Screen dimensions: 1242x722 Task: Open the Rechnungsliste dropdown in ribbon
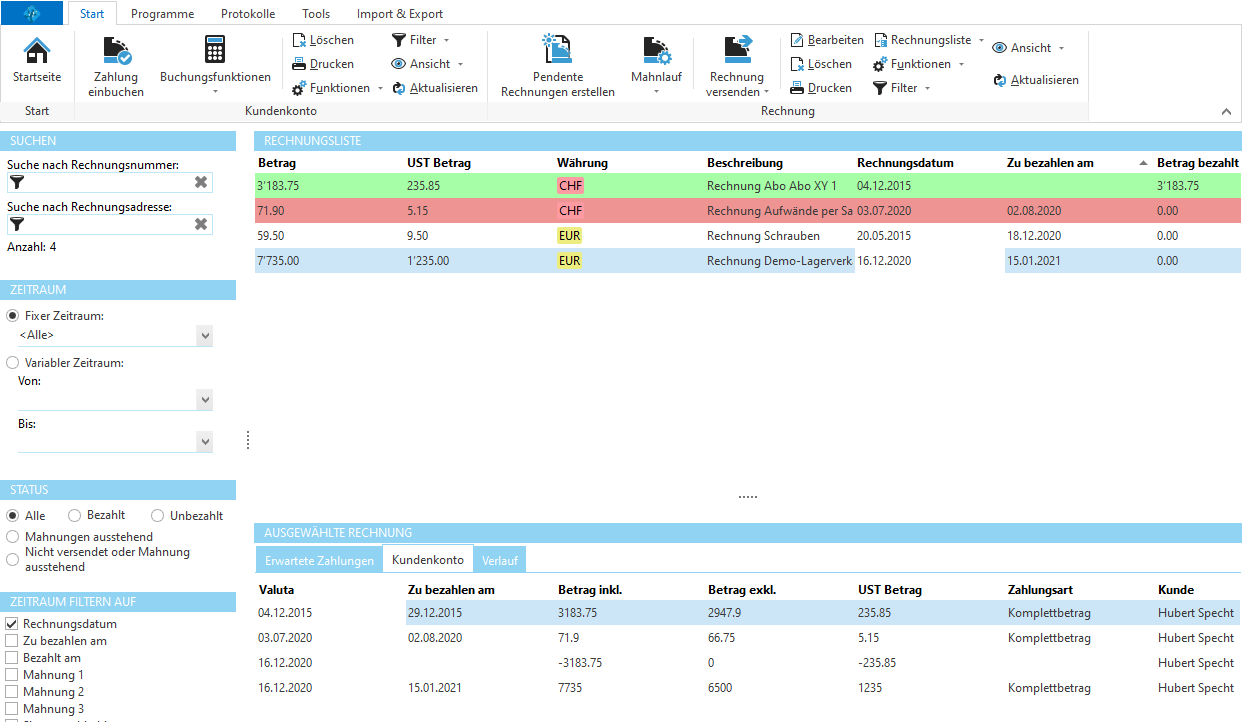pos(930,40)
